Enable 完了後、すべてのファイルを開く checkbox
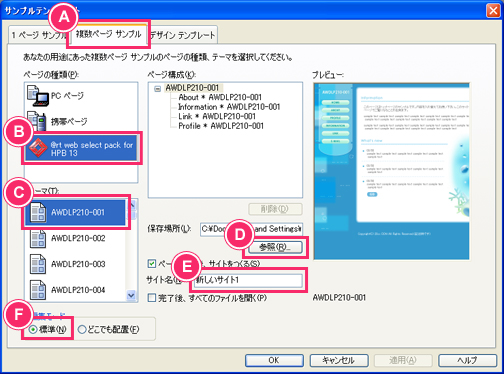This screenshot has height=374, width=504. [152, 298]
